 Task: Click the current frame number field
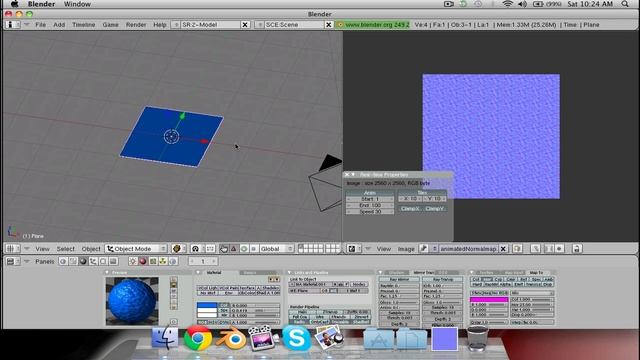click(203, 261)
